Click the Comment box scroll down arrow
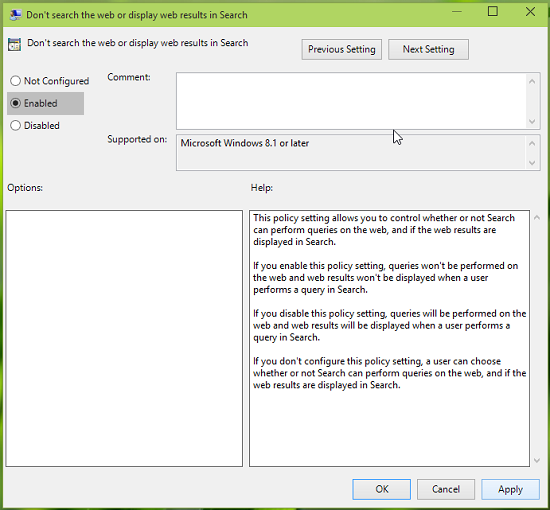The height and width of the screenshot is (510, 550). tap(532, 121)
